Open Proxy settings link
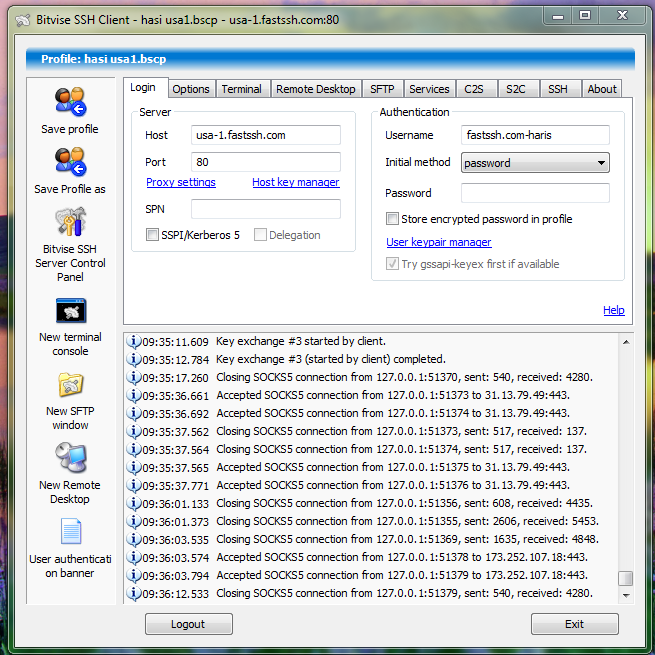The height and width of the screenshot is (655, 655). pyautogui.click(x=181, y=183)
